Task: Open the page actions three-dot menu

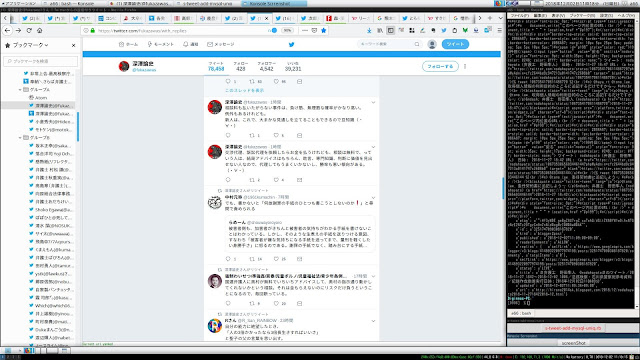Action: (x=305, y=31)
